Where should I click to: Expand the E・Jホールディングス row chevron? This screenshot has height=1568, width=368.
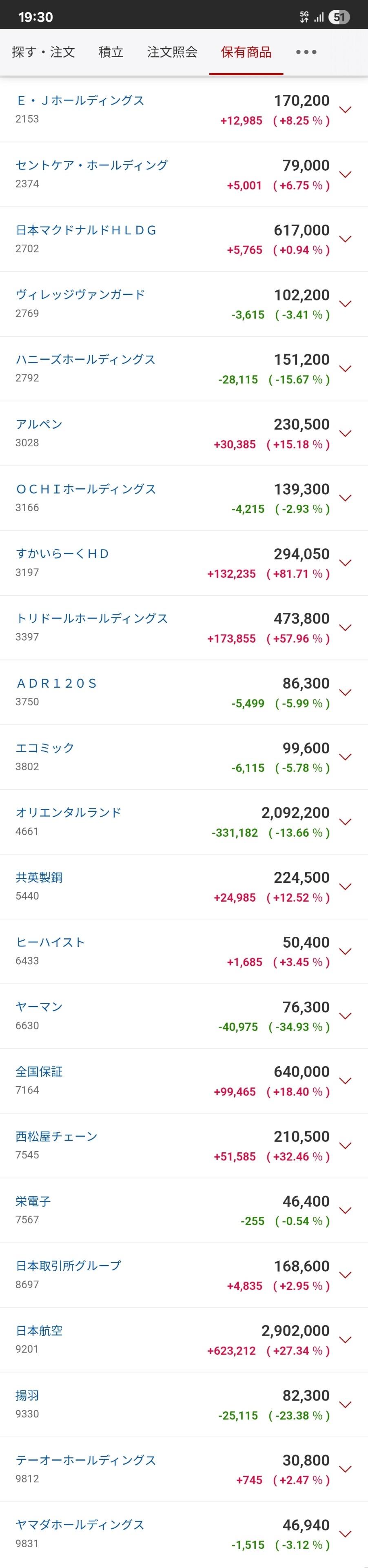point(346,109)
